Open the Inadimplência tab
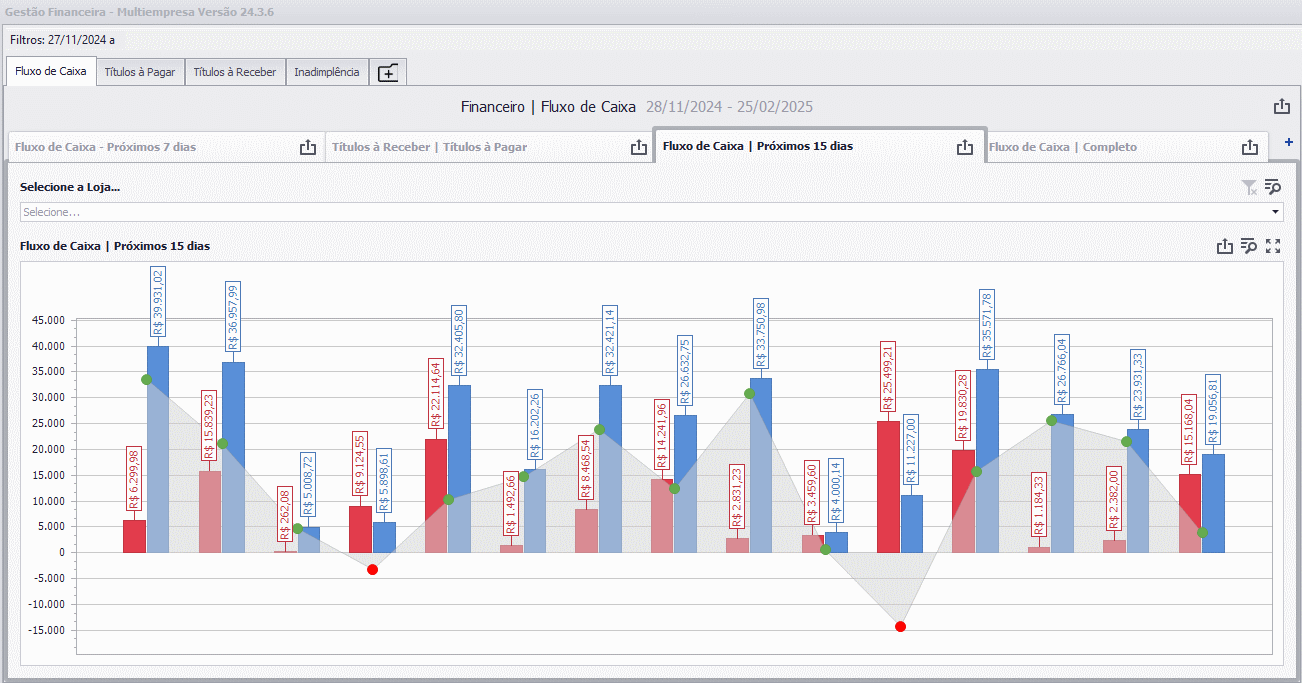This screenshot has height=683, width=1302. 327,72
